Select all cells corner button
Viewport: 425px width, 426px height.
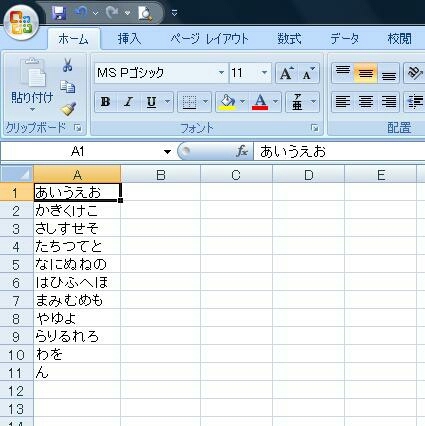tap(17, 174)
